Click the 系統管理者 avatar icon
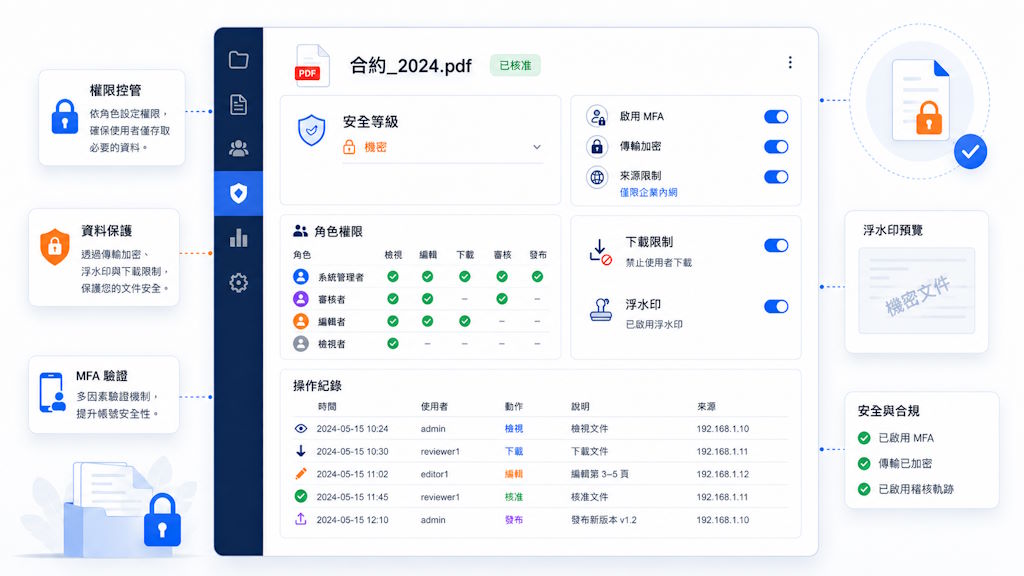Image resolution: width=1024 pixels, height=576 pixels. pyautogui.click(x=301, y=277)
